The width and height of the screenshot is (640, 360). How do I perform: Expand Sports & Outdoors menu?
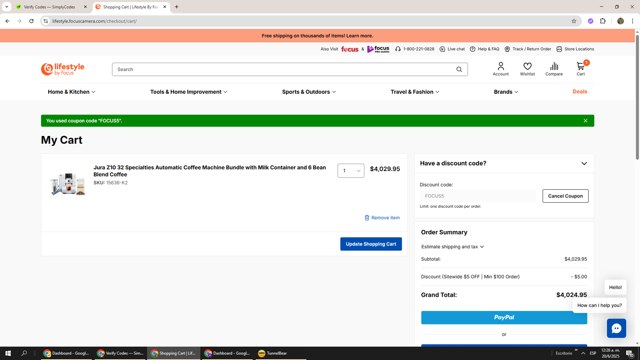[x=309, y=92]
